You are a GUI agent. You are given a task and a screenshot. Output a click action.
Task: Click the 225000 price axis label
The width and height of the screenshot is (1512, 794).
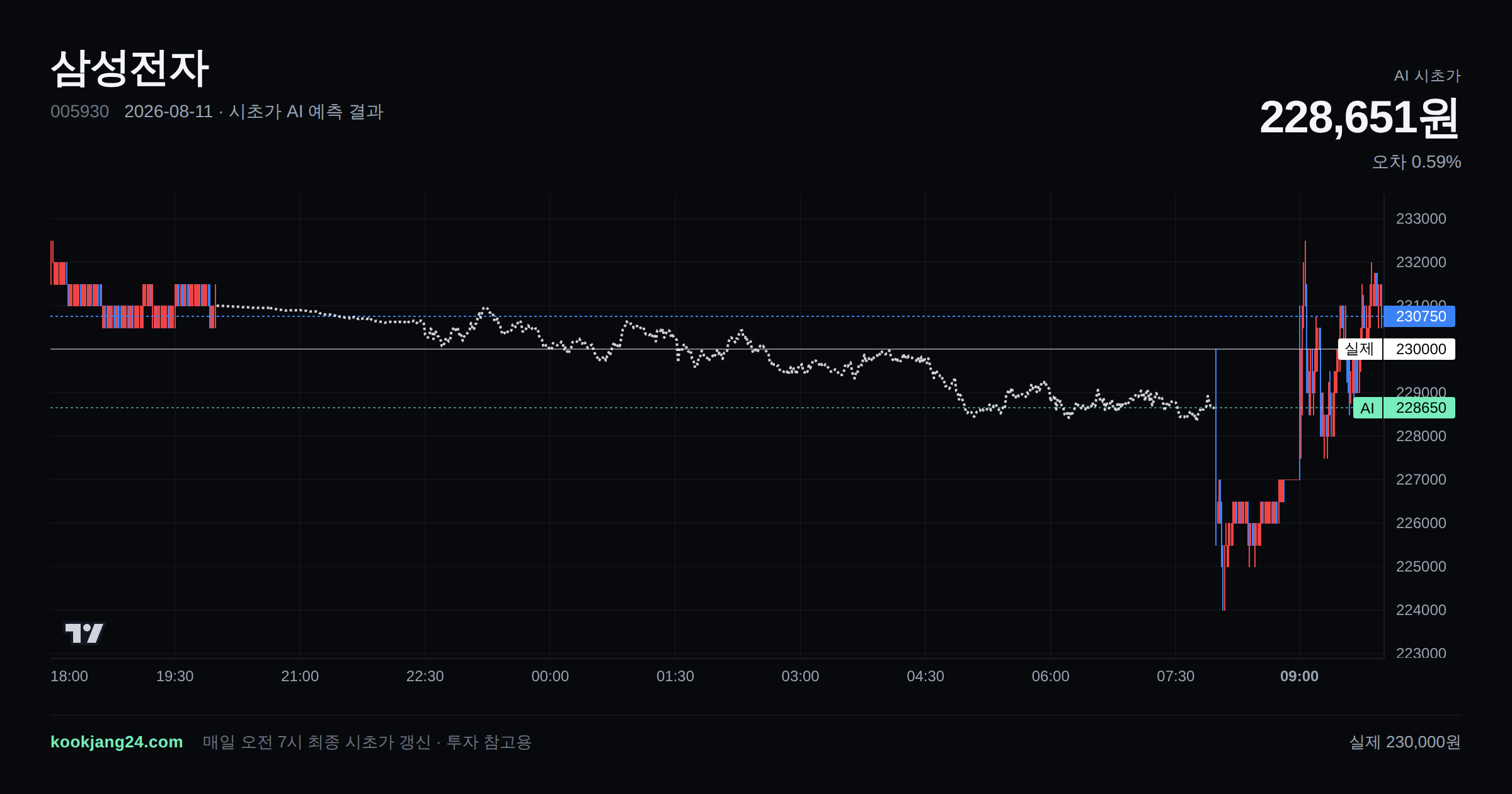(x=1421, y=567)
